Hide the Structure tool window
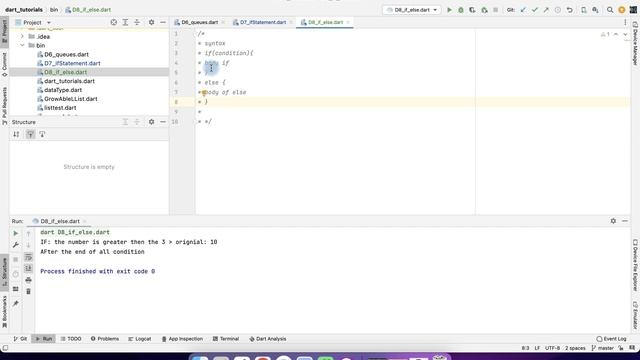Viewport: 640px width, 360px height. [163, 122]
